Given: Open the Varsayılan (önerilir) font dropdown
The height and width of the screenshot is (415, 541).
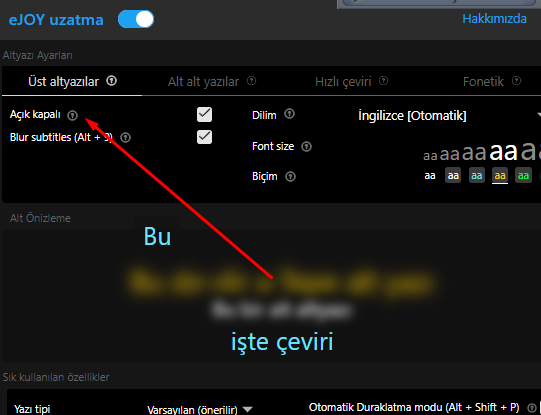Looking at the screenshot, I should (200, 409).
